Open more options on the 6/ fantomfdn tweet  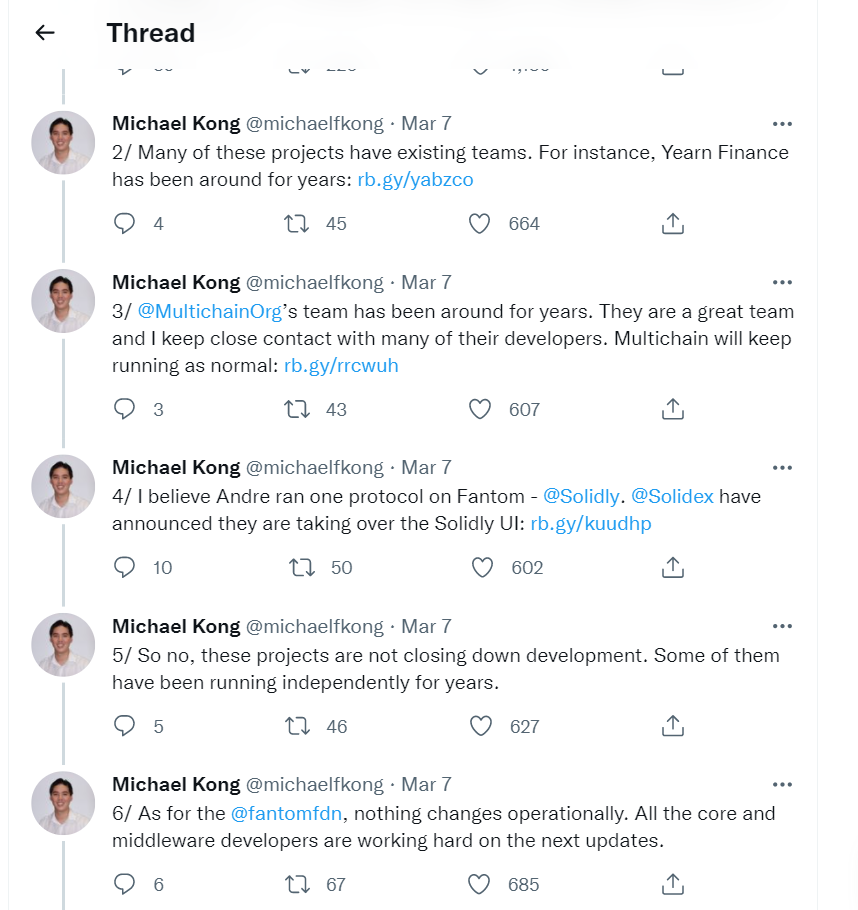[x=782, y=785]
